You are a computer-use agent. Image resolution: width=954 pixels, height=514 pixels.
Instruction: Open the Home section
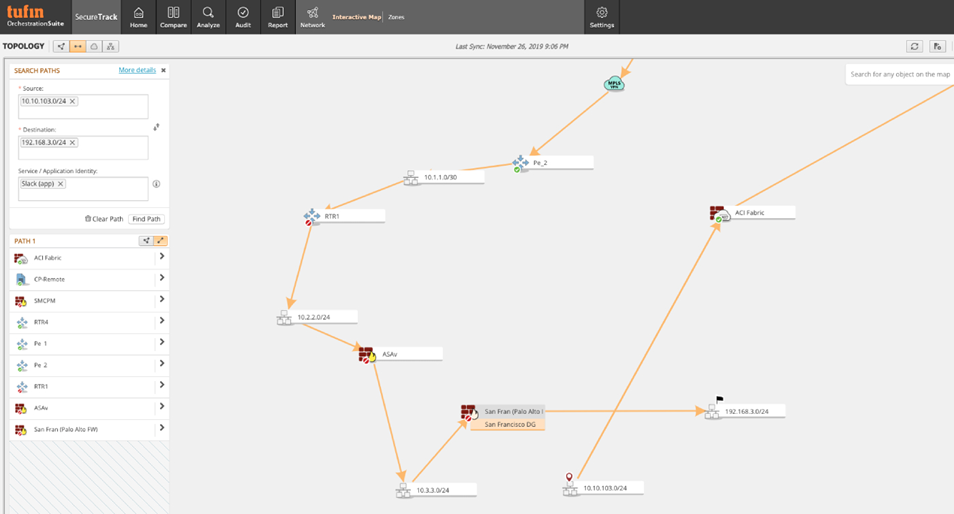pos(138,17)
